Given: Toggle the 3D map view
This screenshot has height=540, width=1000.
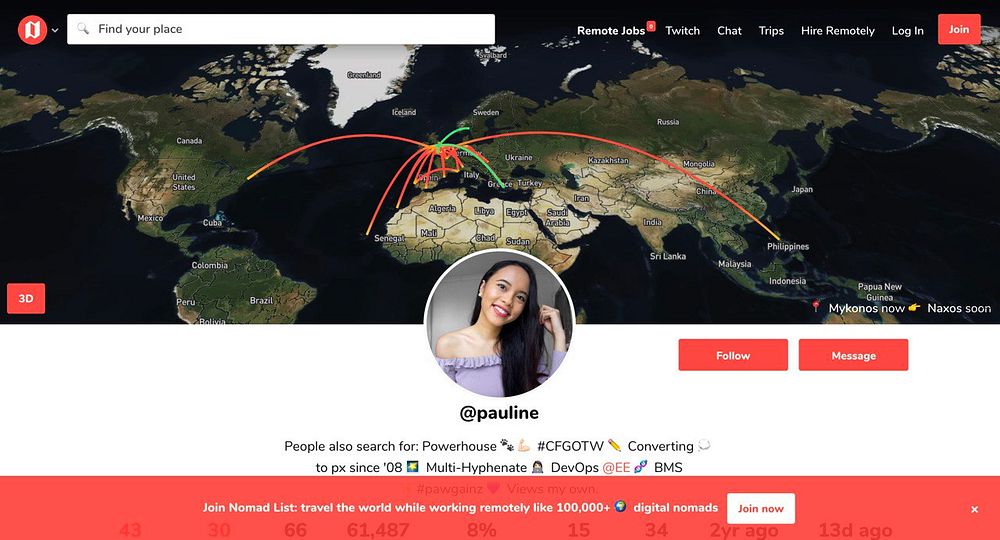Looking at the screenshot, I should pyautogui.click(x=26, y=298).
